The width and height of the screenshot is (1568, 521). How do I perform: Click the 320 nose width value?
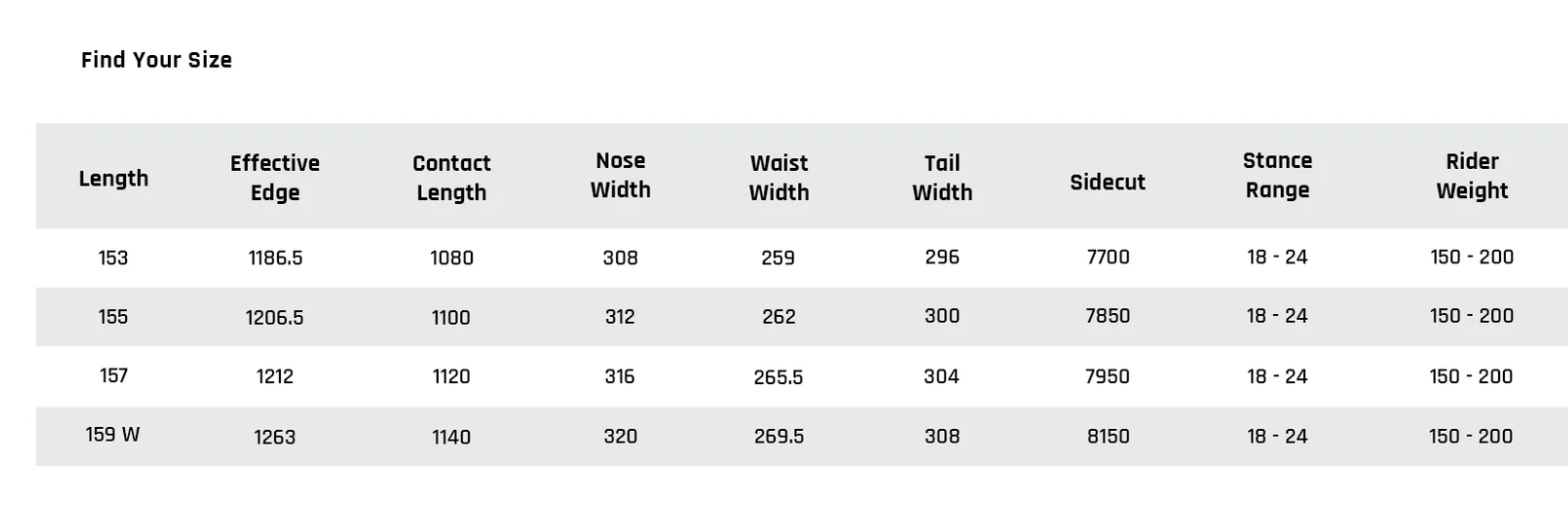(x=620, y=436)
